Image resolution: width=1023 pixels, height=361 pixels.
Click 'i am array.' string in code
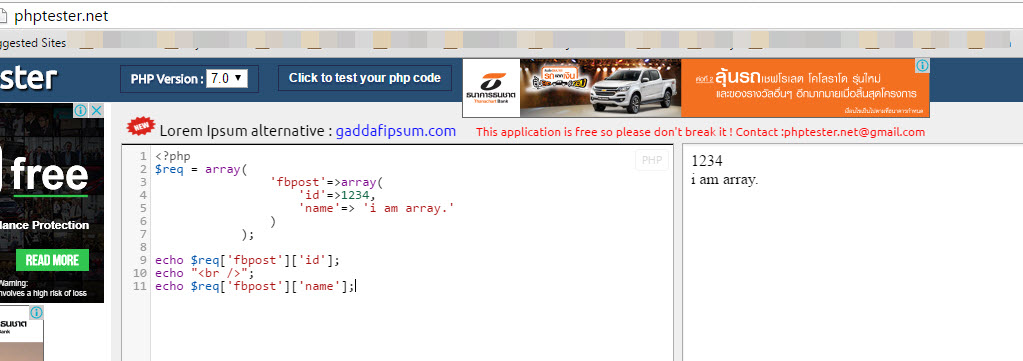tap(408, 209)
